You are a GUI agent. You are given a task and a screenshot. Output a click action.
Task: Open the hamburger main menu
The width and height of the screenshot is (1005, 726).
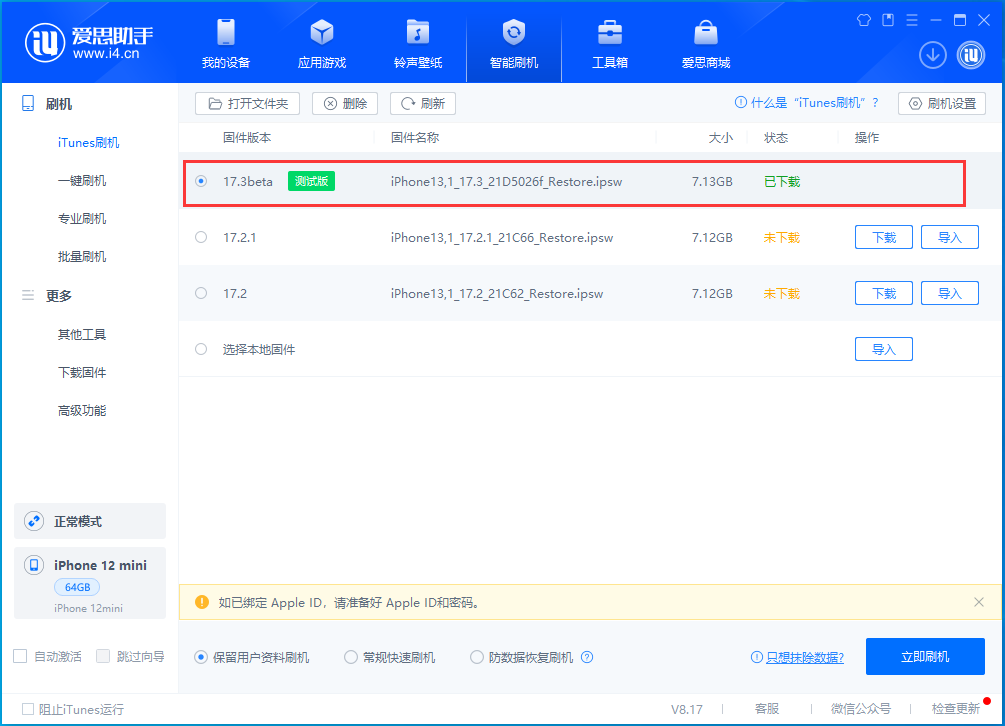pyautogui.click(x=912, y=19)
